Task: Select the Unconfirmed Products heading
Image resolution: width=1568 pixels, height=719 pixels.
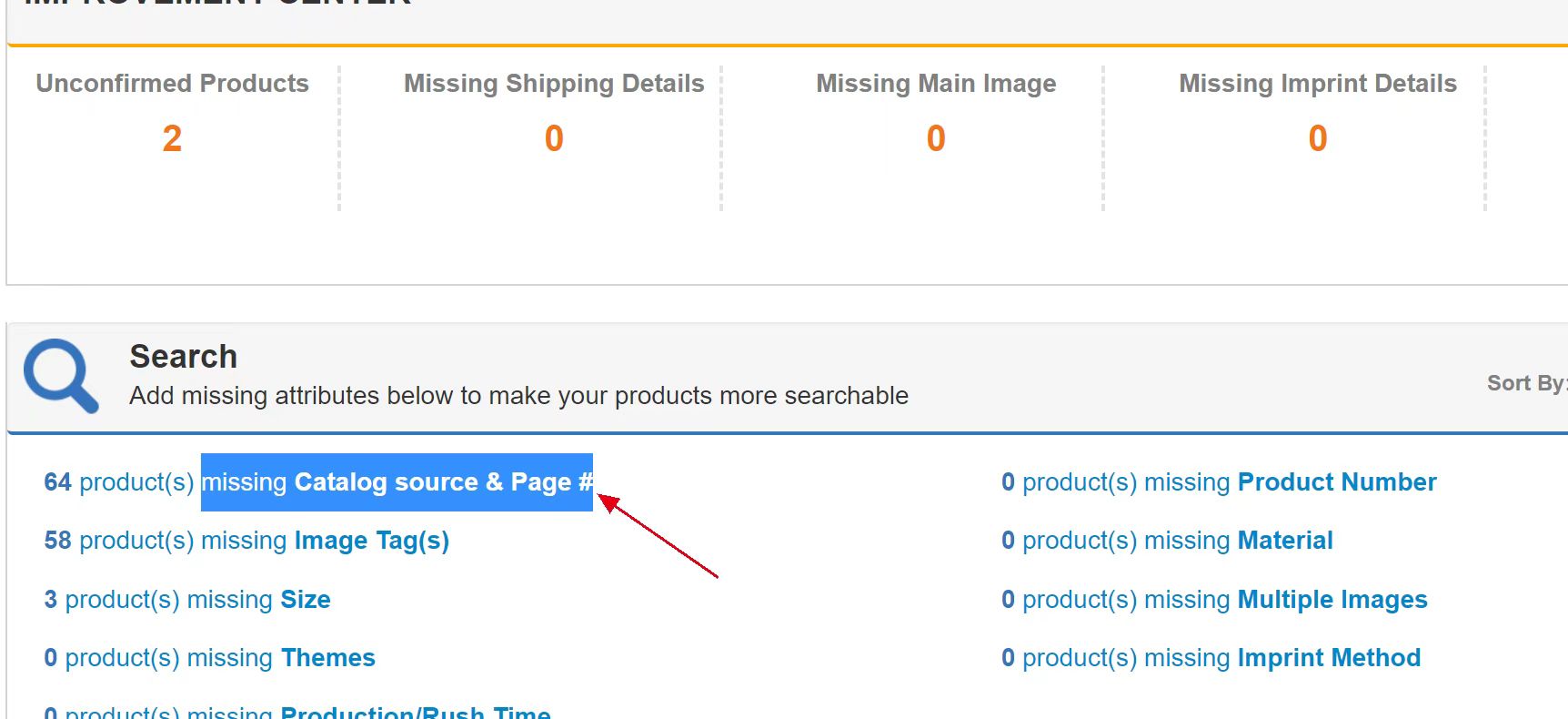Action: [x=172, y=84]
